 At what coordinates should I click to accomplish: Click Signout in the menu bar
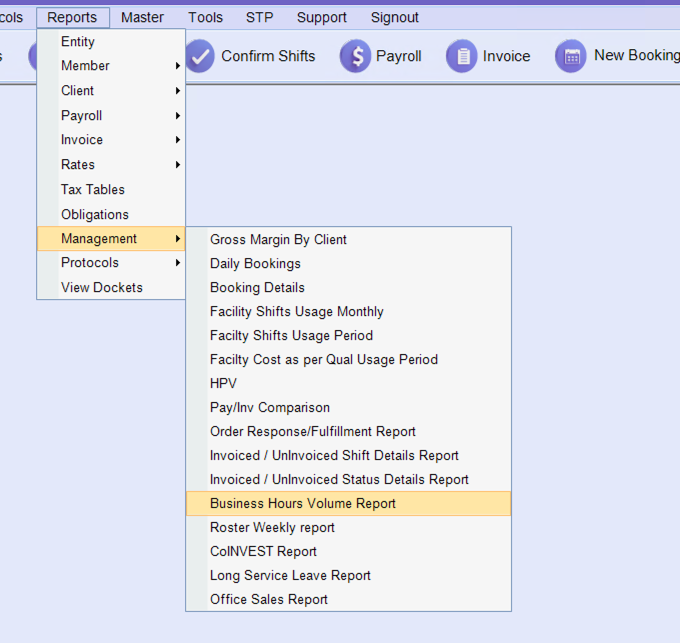395,17
